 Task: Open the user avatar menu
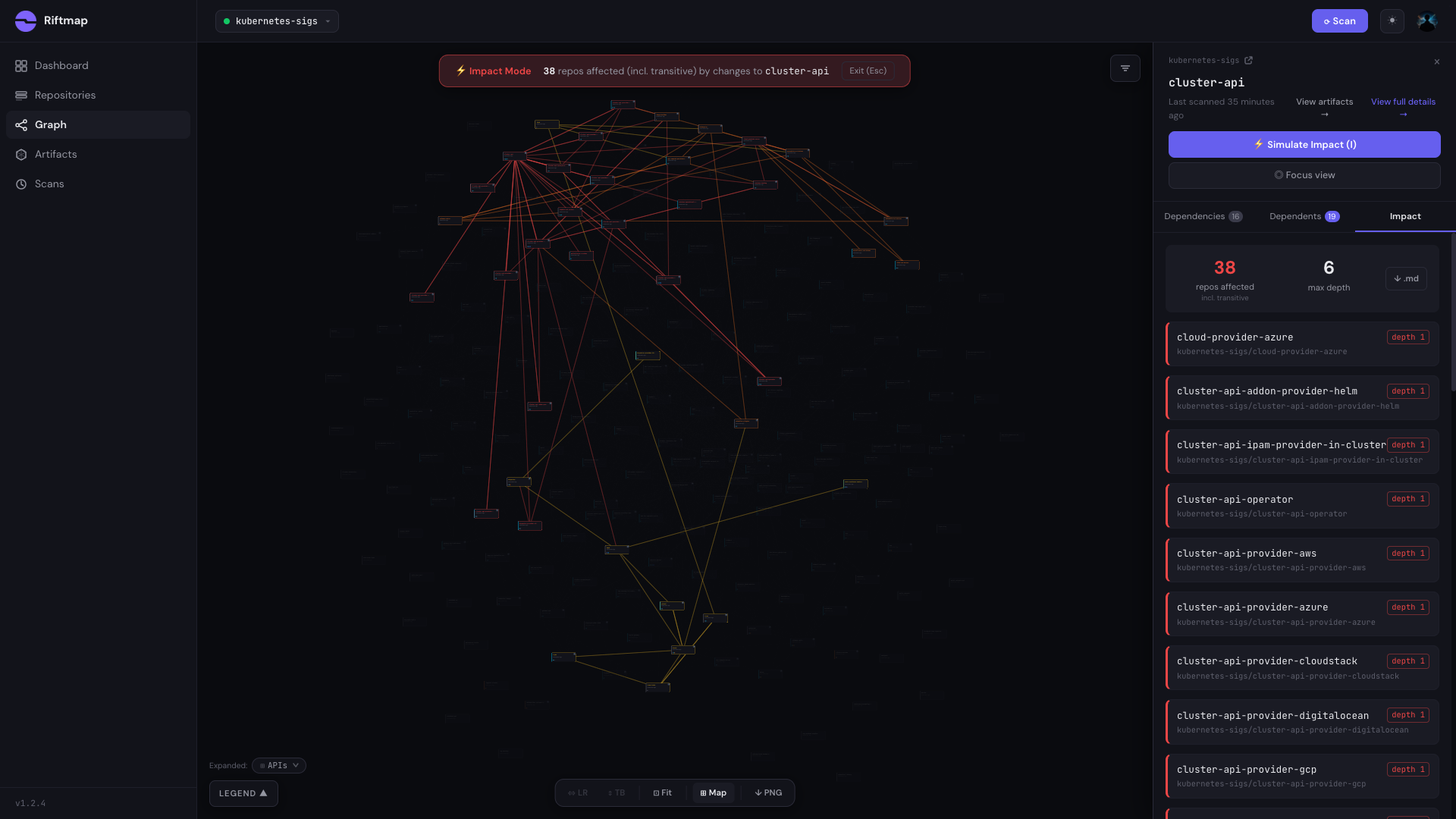tap(1427, 21)
